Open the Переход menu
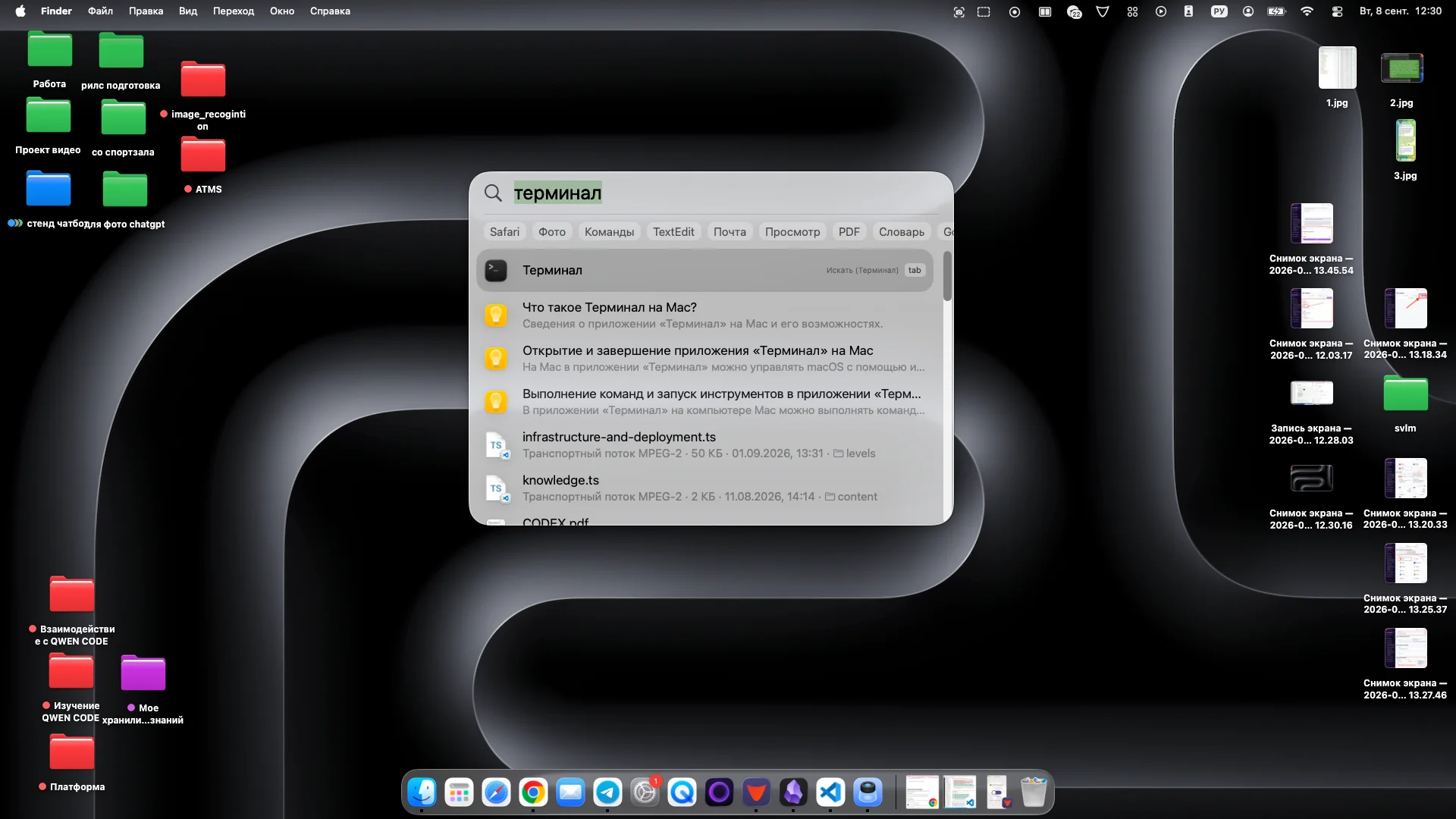1456x819 pixels. click(x=234, y=11)
